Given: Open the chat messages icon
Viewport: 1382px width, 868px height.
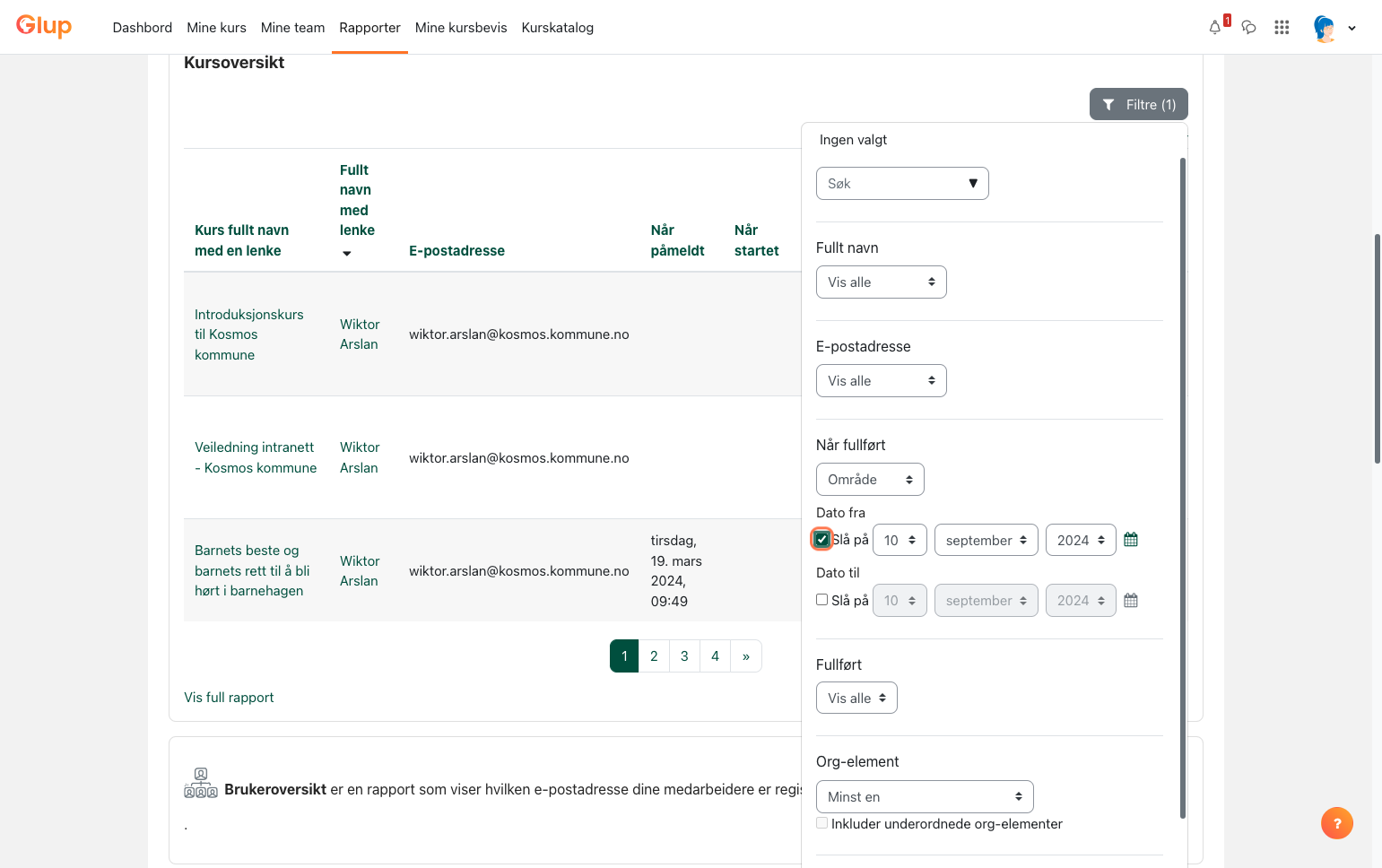Looking at the screenshot, I should (1248, 27).
